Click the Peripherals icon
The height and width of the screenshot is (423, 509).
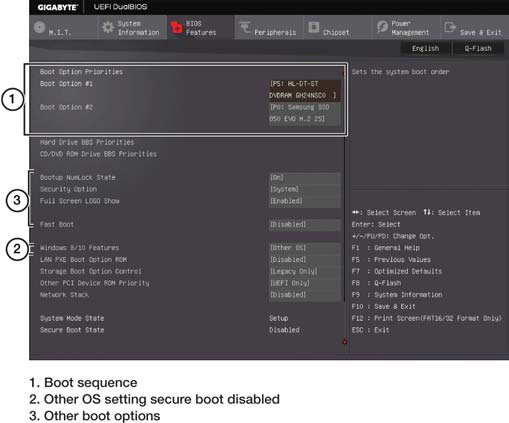coord(245,27)
